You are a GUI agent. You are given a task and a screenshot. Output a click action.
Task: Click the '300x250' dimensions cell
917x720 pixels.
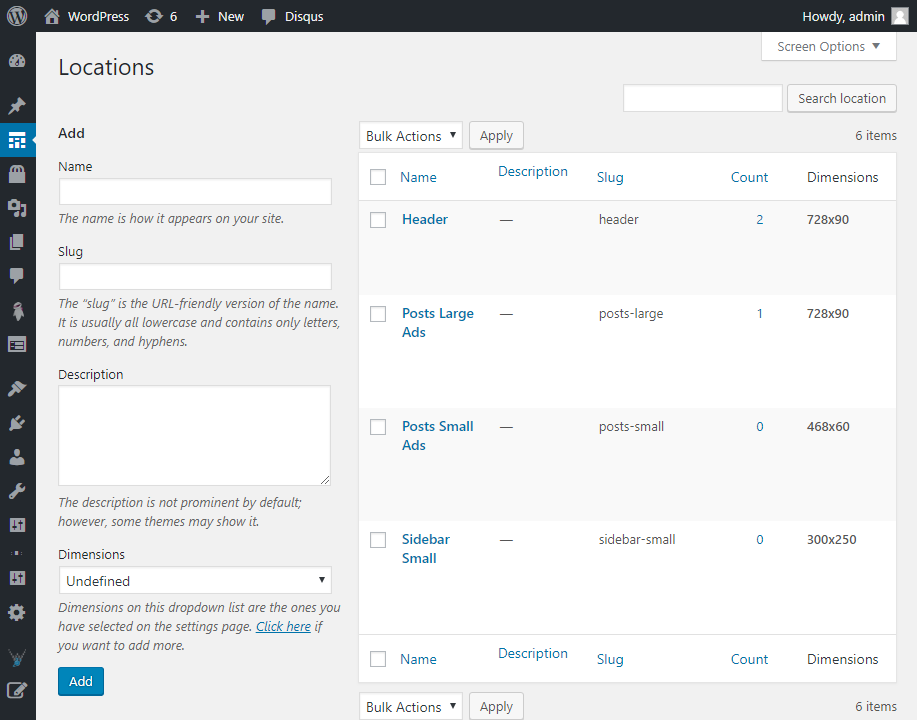click(832, 539)
